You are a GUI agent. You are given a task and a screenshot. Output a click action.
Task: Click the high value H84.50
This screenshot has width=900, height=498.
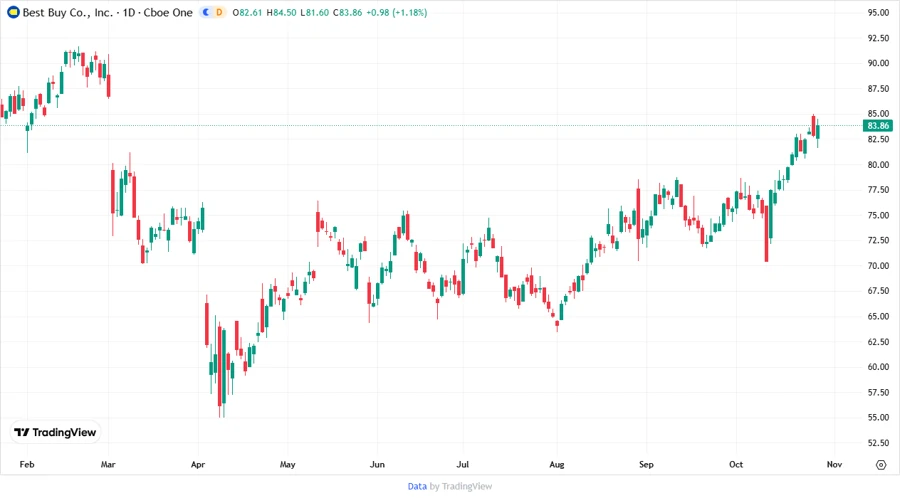tap(281, 13)
